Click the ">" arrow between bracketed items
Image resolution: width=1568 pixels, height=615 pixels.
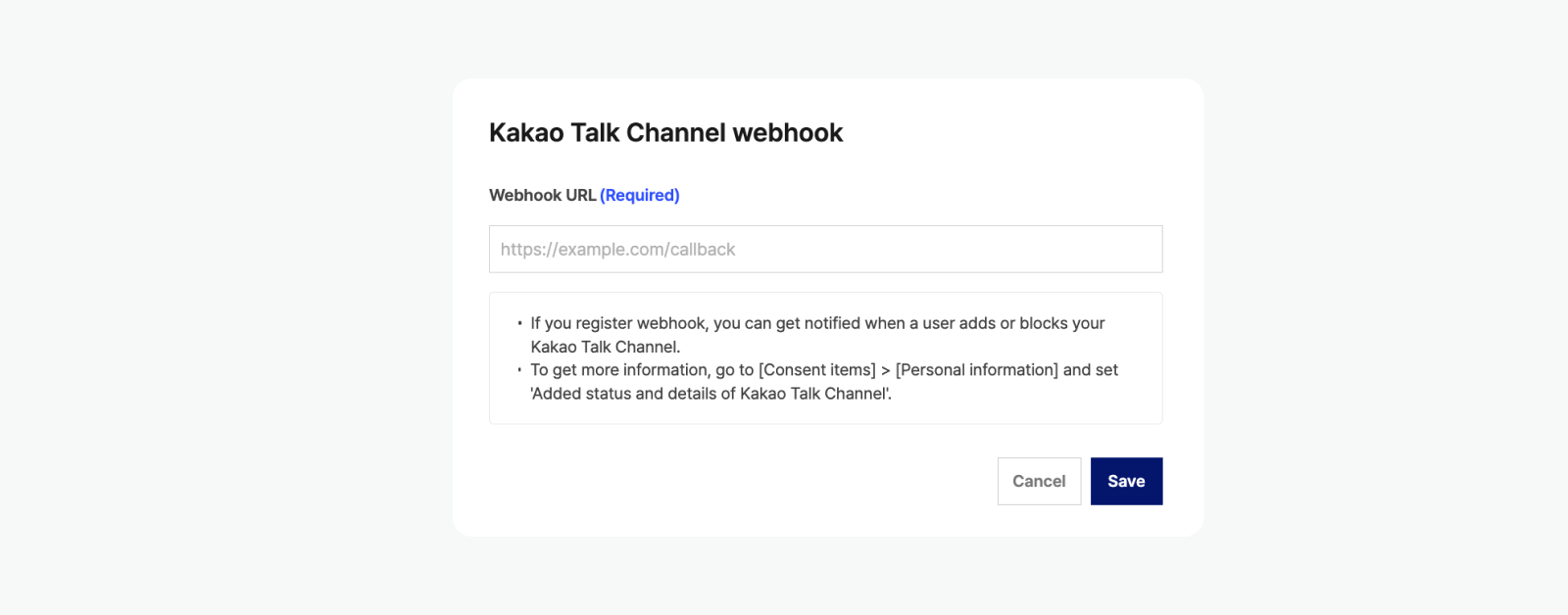coord(886,370)
